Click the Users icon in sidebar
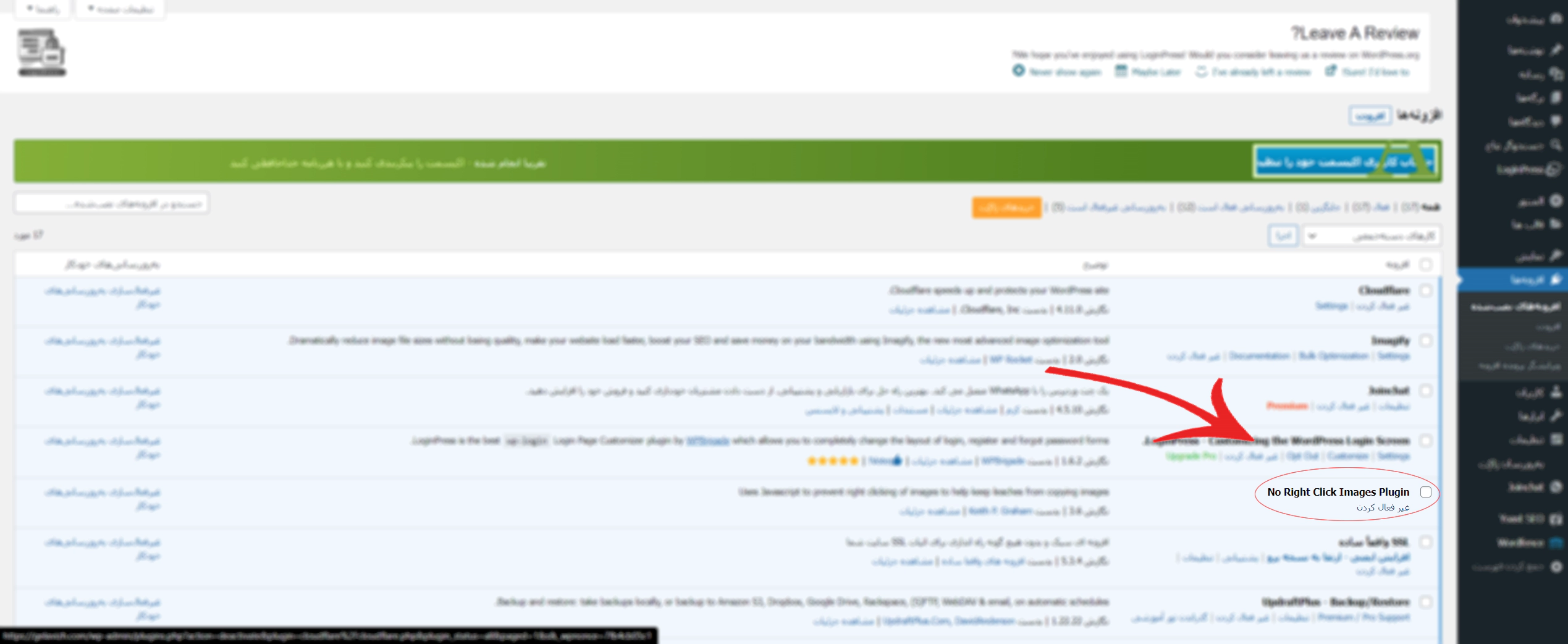Viewport: 1568px width, 644px height. (1556, 392)
